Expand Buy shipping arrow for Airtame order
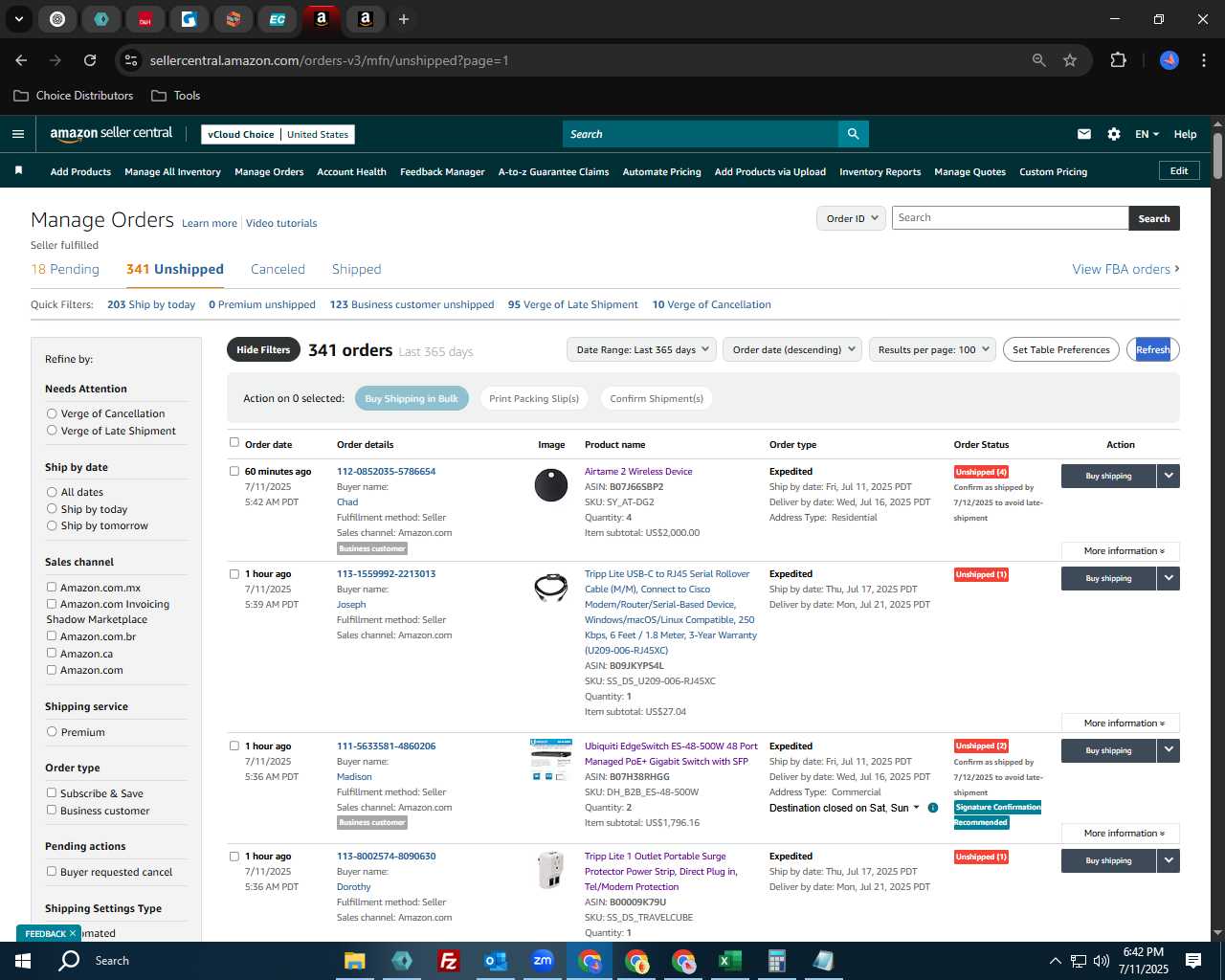The image size is (1225, 980). [1169, 476]
